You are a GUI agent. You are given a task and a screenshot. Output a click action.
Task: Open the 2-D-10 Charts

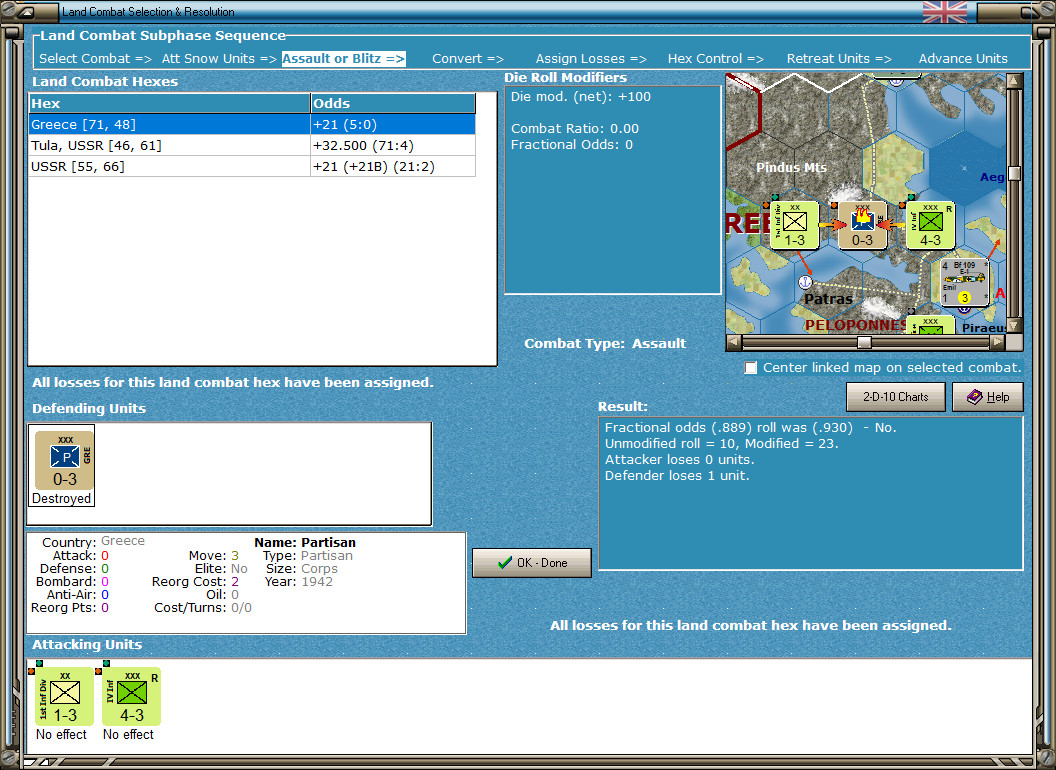(x=896, y=397)
